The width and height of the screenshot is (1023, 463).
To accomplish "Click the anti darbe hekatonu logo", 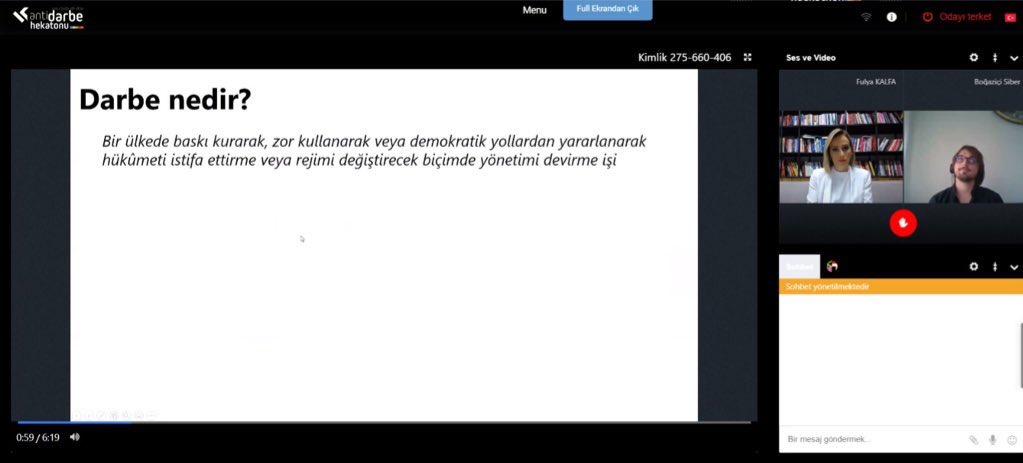I will (x=48, y=18).
